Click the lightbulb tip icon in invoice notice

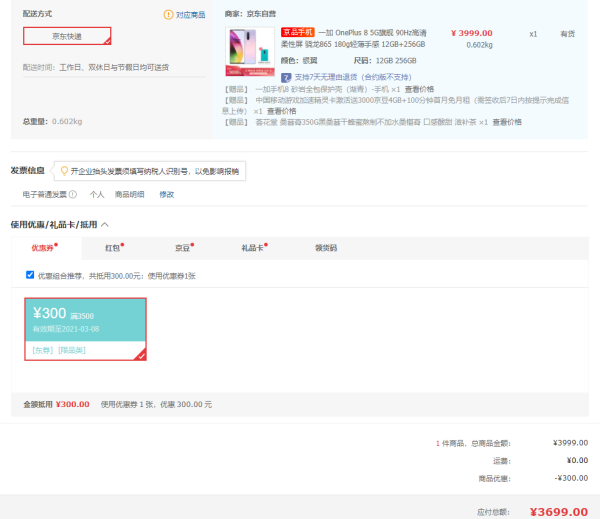[64, 171]
